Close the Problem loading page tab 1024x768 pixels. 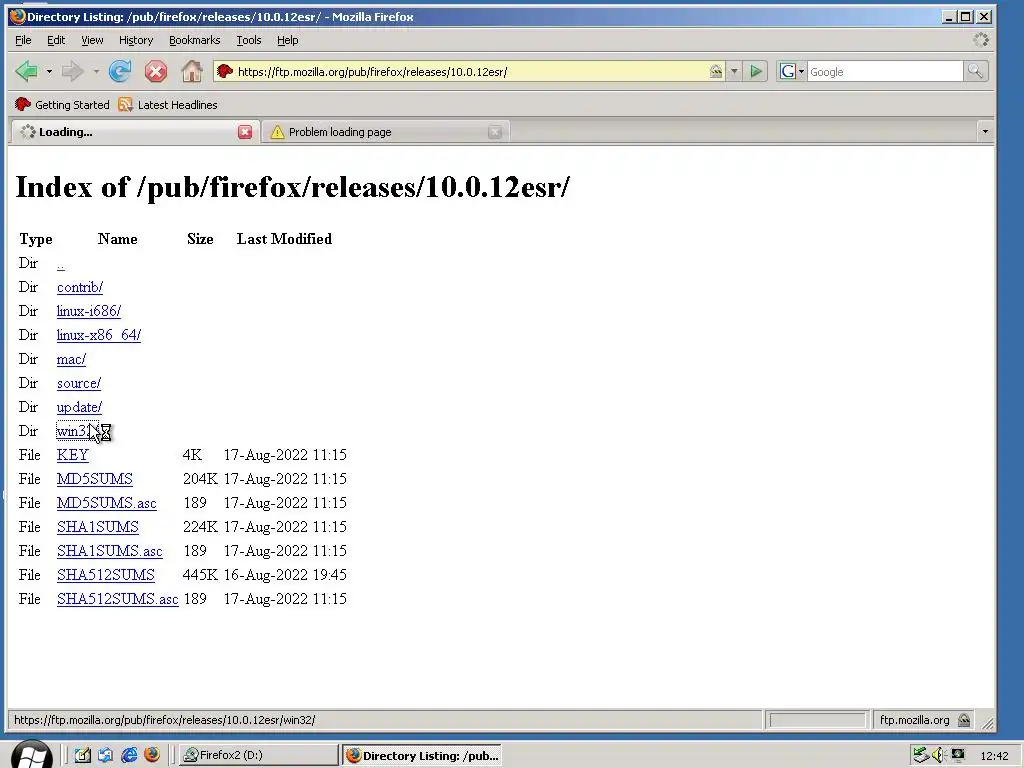(x=494, y=132)
